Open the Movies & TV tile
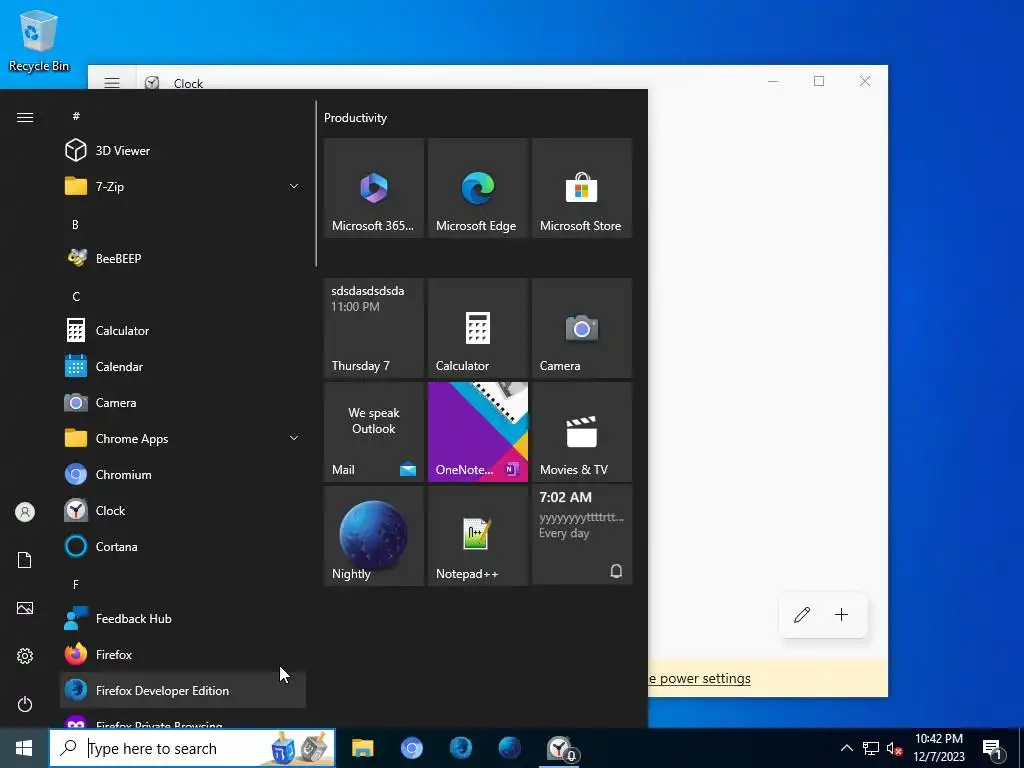Image resolution: width=1024 pixels, height=768 pixels. 582,432
